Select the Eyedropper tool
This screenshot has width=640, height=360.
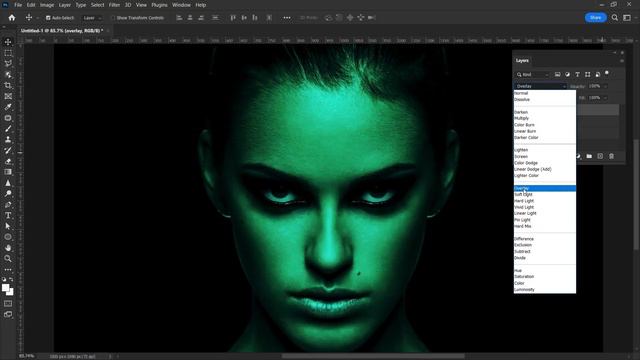coord(8,107)
